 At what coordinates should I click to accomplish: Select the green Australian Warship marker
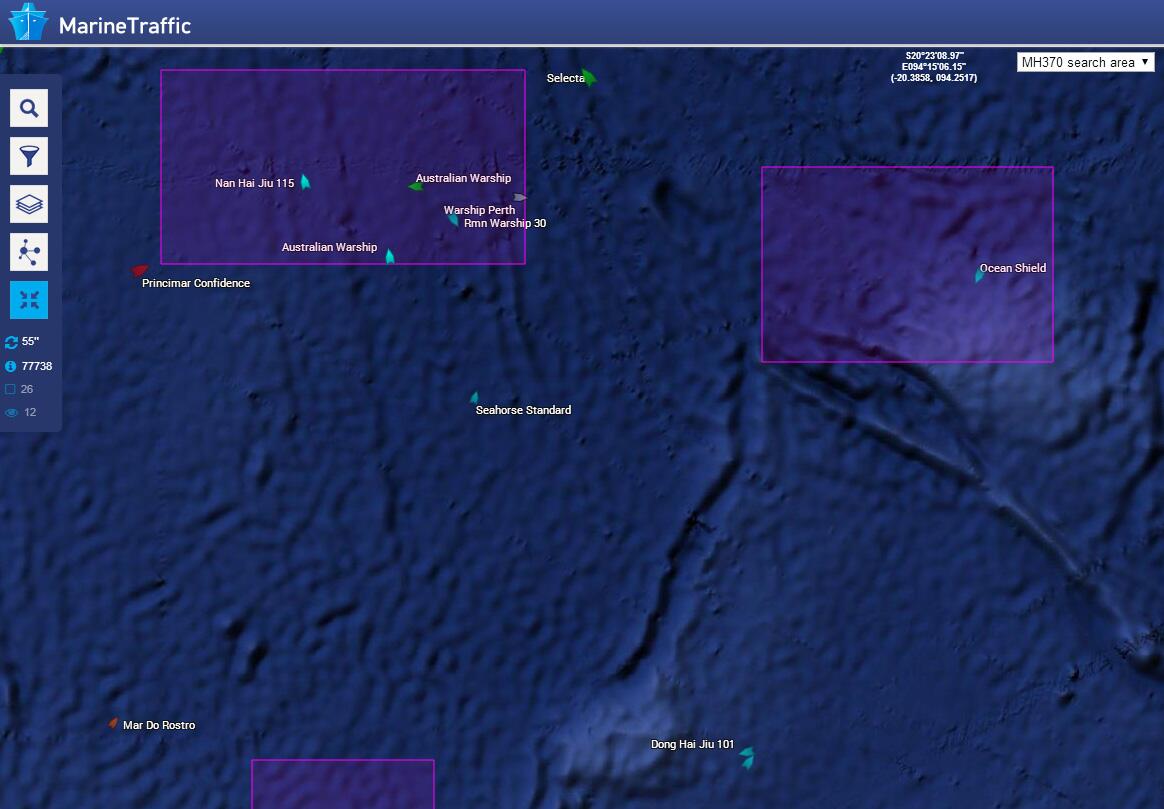(x=416, y=186)
